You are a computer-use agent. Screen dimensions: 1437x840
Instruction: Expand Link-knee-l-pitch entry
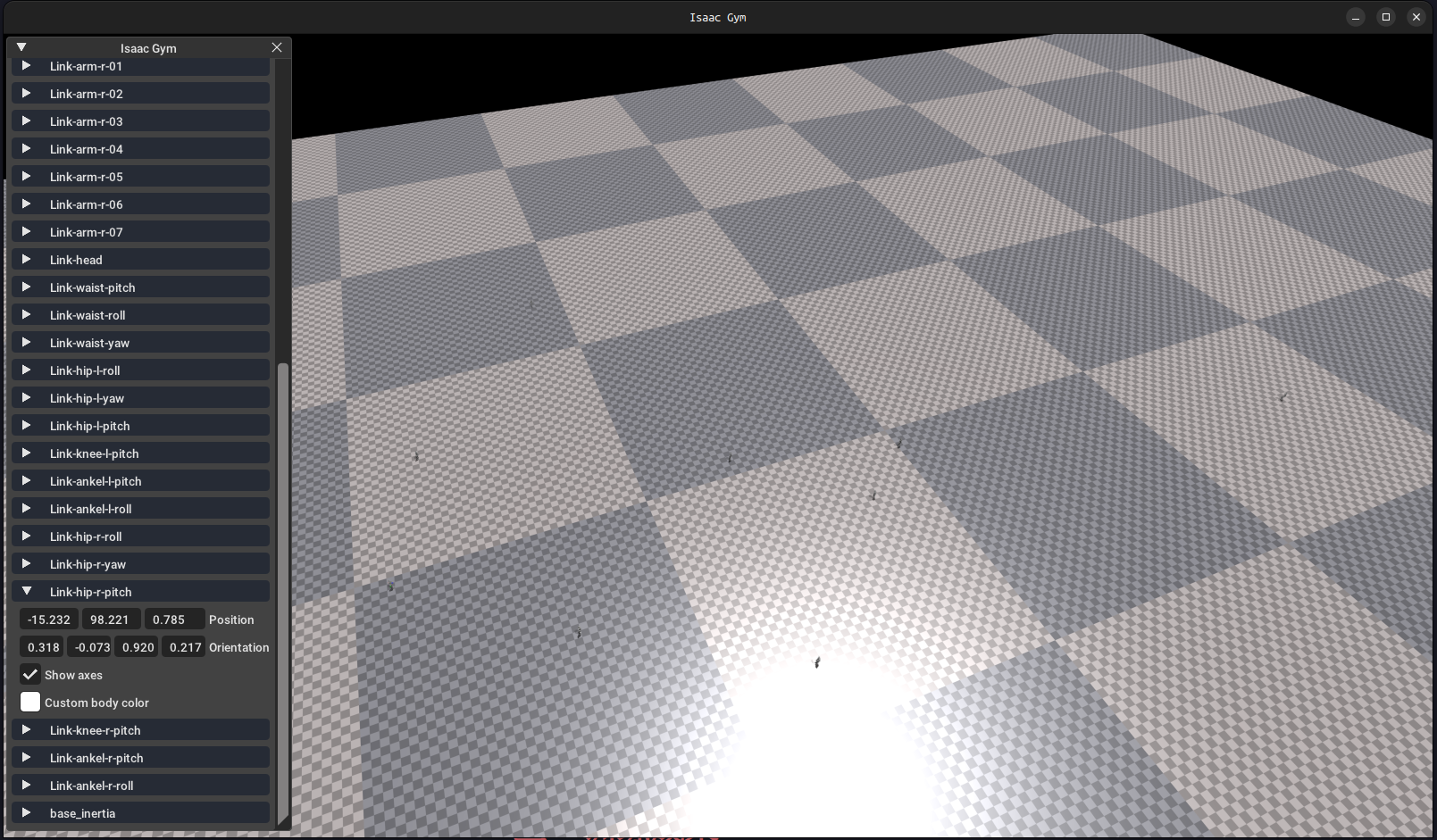click(140, 453)
